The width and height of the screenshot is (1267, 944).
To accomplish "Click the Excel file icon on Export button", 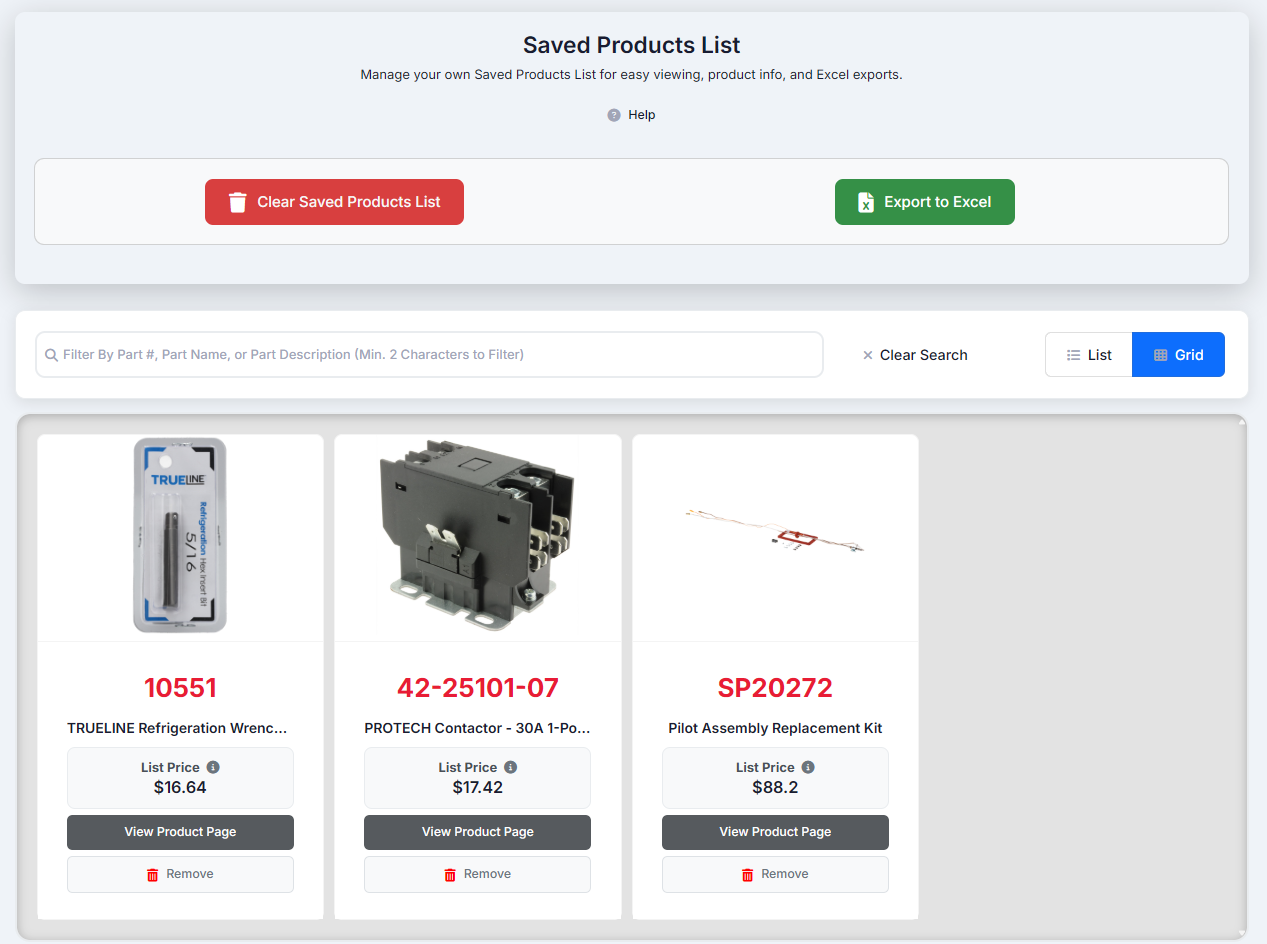I will pos(866,202).
